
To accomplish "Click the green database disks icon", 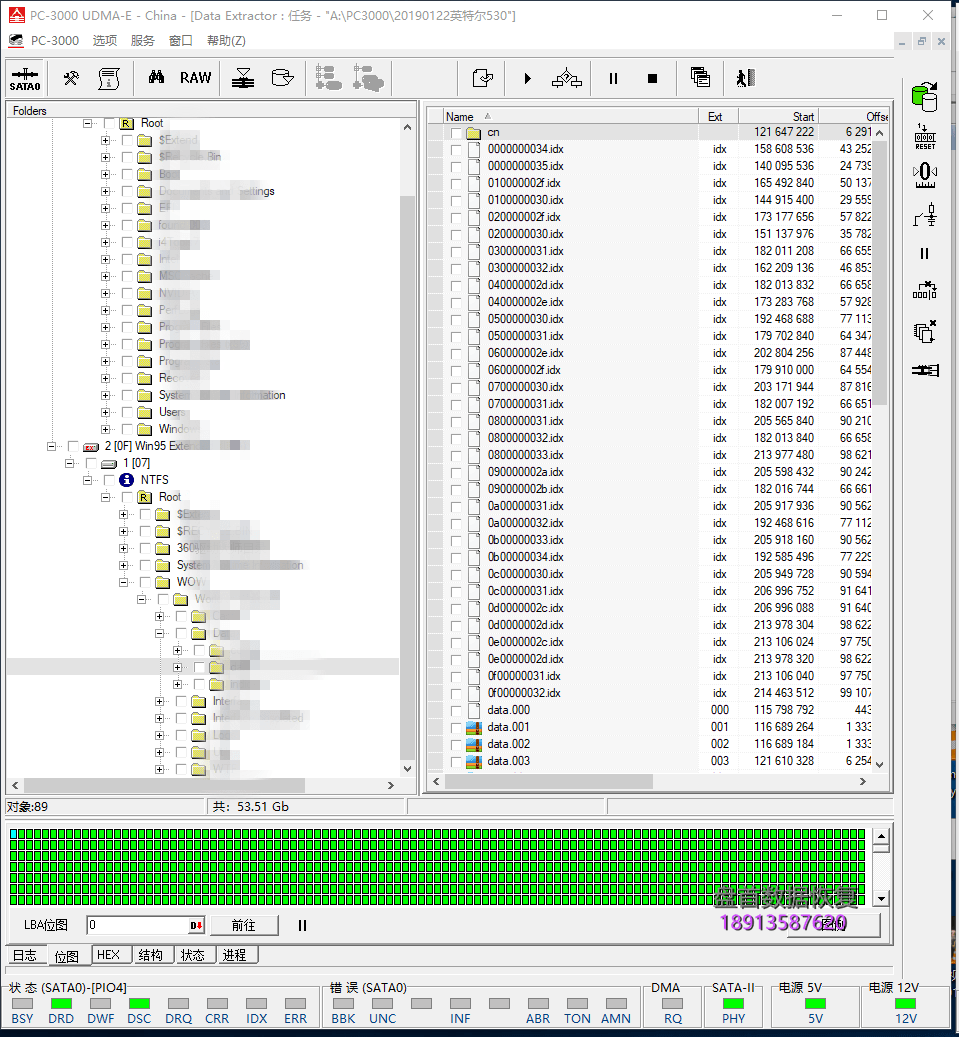I will pyautogui.click(x=925, y=97).
